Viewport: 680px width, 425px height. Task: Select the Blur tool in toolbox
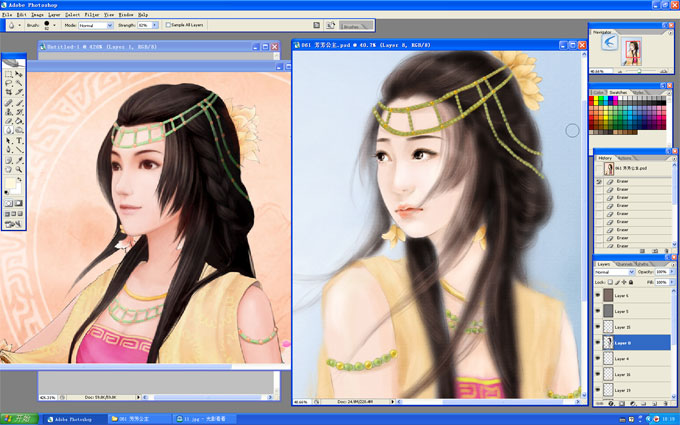click(x=8, y=130)
